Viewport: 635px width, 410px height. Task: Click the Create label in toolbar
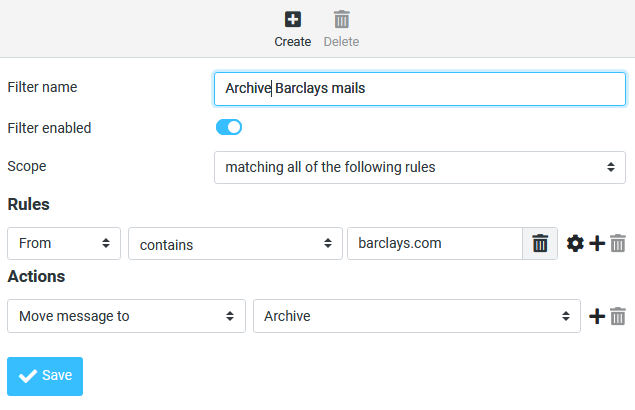pyautogui.click(x=293, y=42)
